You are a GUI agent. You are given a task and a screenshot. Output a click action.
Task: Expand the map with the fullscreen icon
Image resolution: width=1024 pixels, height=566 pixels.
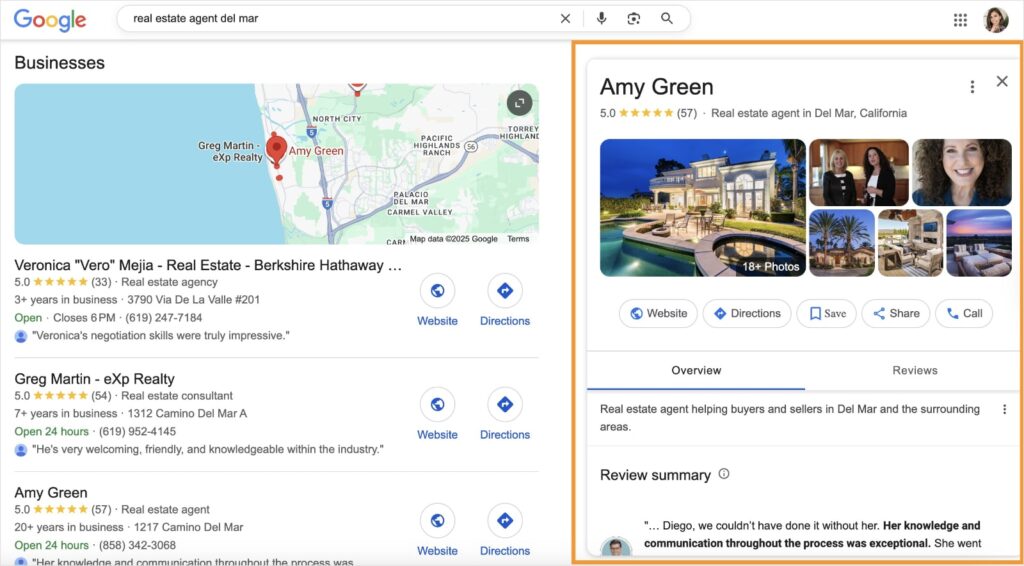pos(519,102)
